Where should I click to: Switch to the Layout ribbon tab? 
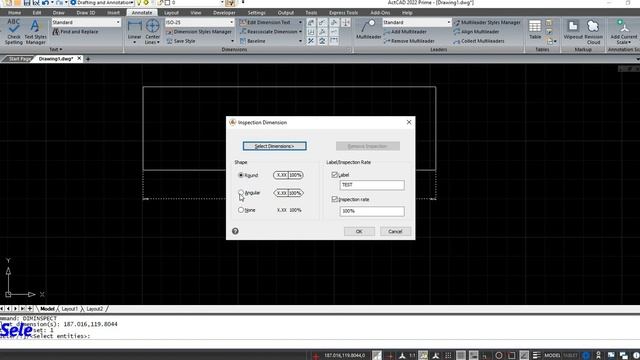(171, 13)
